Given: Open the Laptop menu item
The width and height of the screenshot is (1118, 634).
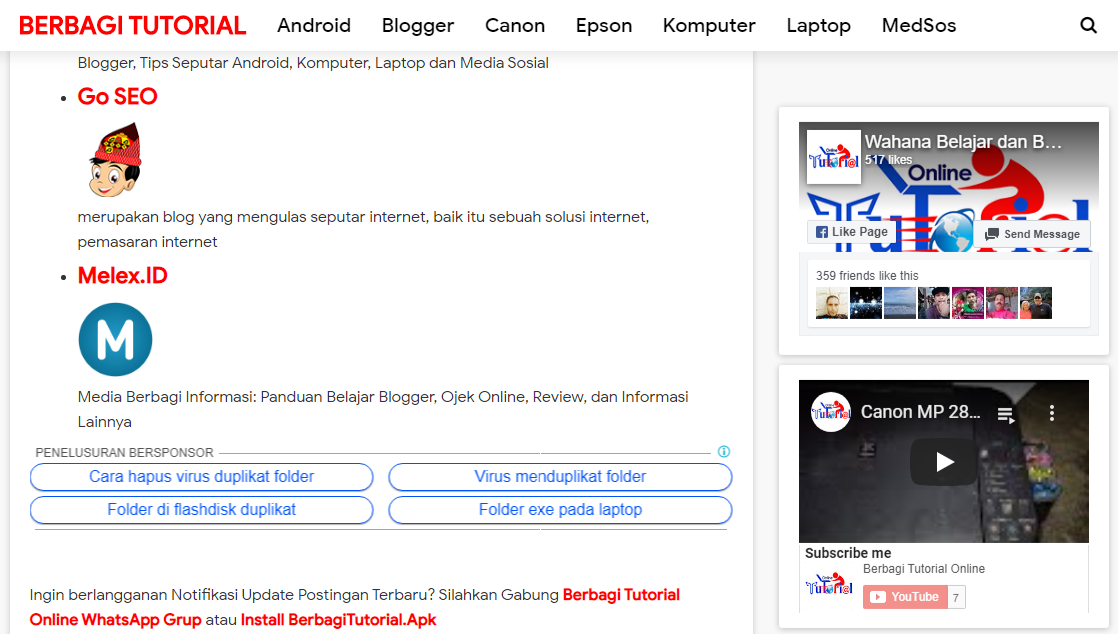Looking at the screenshot, I should point(819,26).
